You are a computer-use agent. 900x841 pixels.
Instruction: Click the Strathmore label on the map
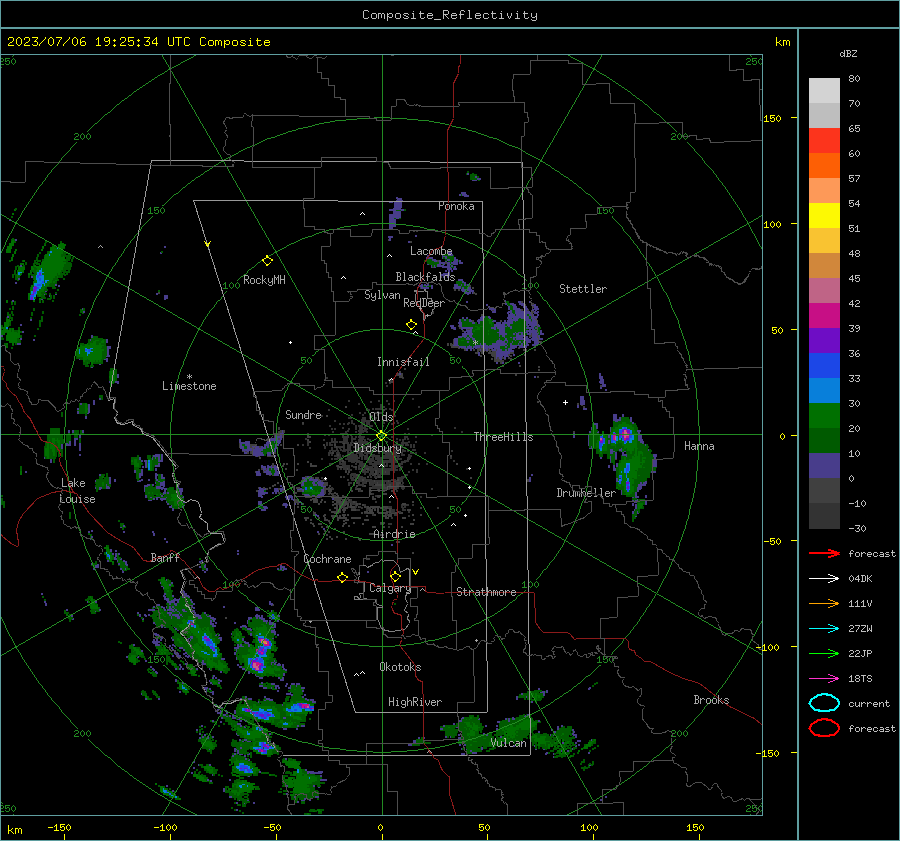click(486, 592)
